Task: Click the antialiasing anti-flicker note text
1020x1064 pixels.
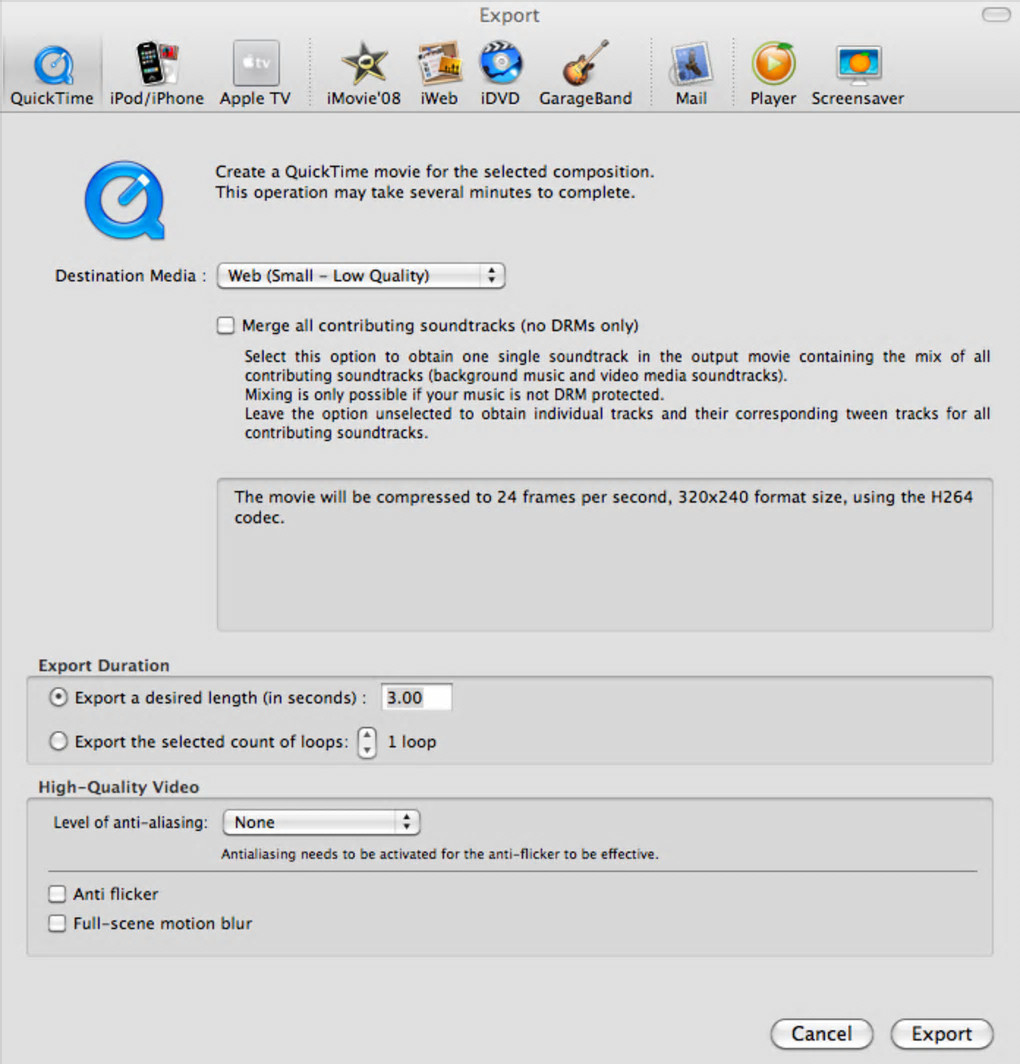Action: tap(440, 854)
